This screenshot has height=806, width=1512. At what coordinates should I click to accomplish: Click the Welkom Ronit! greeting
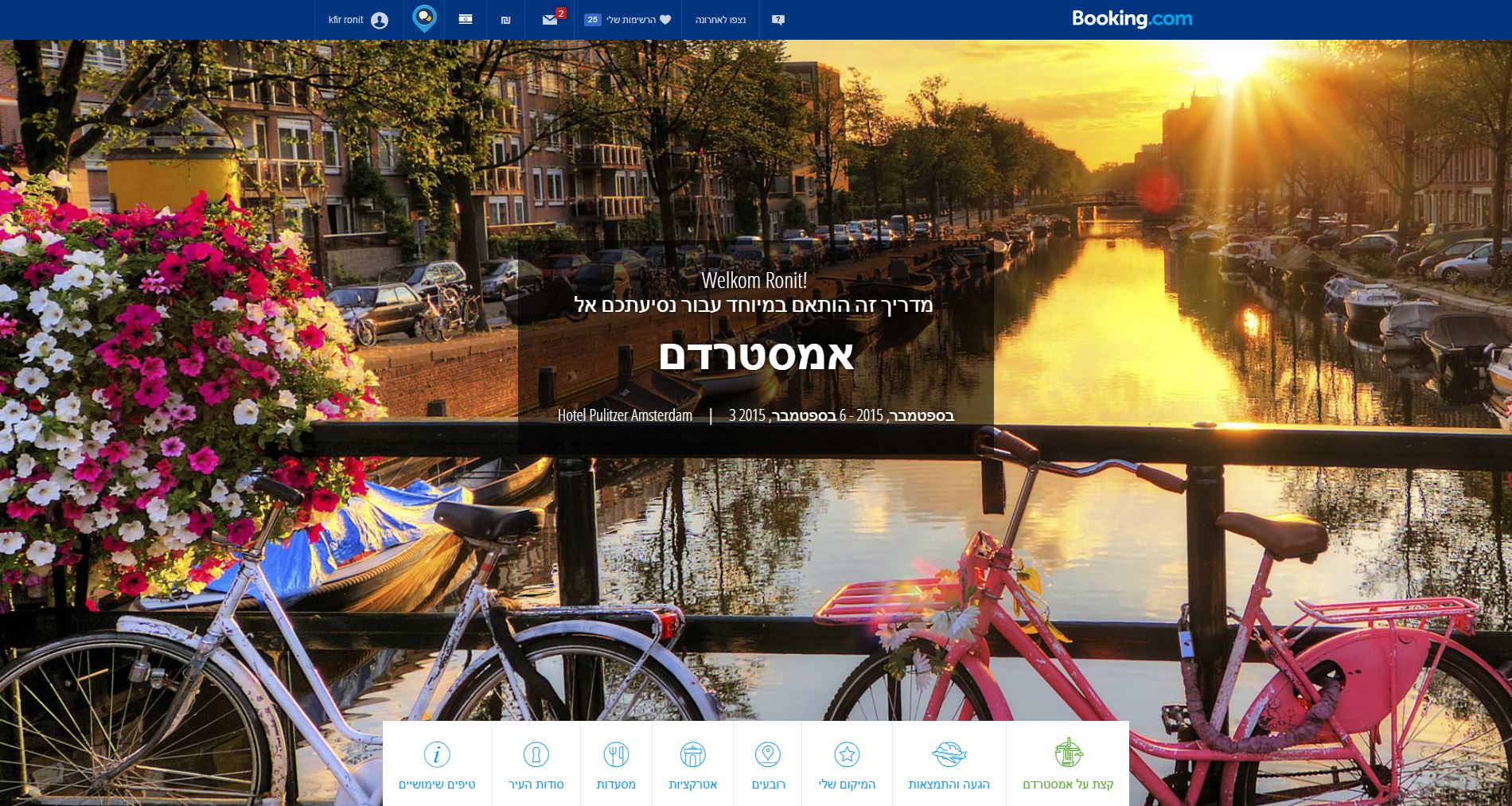[754, 280]
